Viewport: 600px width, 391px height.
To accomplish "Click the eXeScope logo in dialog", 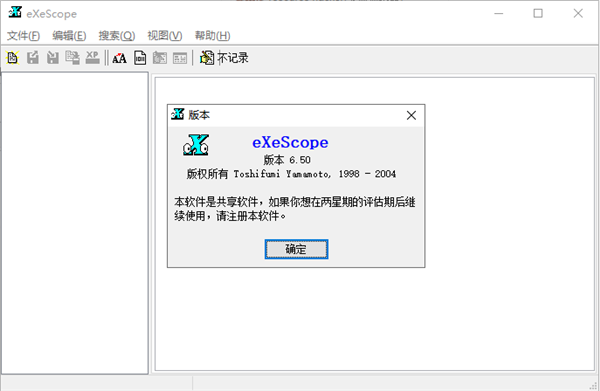I will pyautogui.click(x=196, y=145).
